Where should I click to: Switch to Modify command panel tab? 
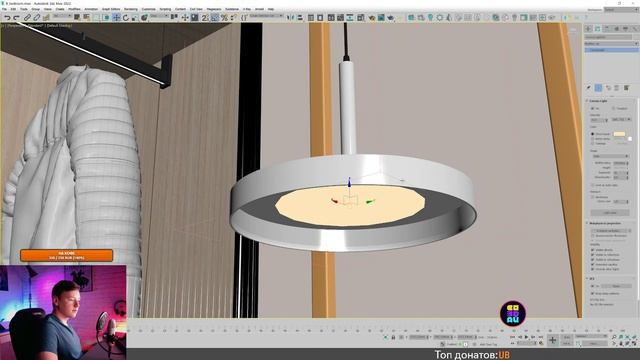[598, 29]
